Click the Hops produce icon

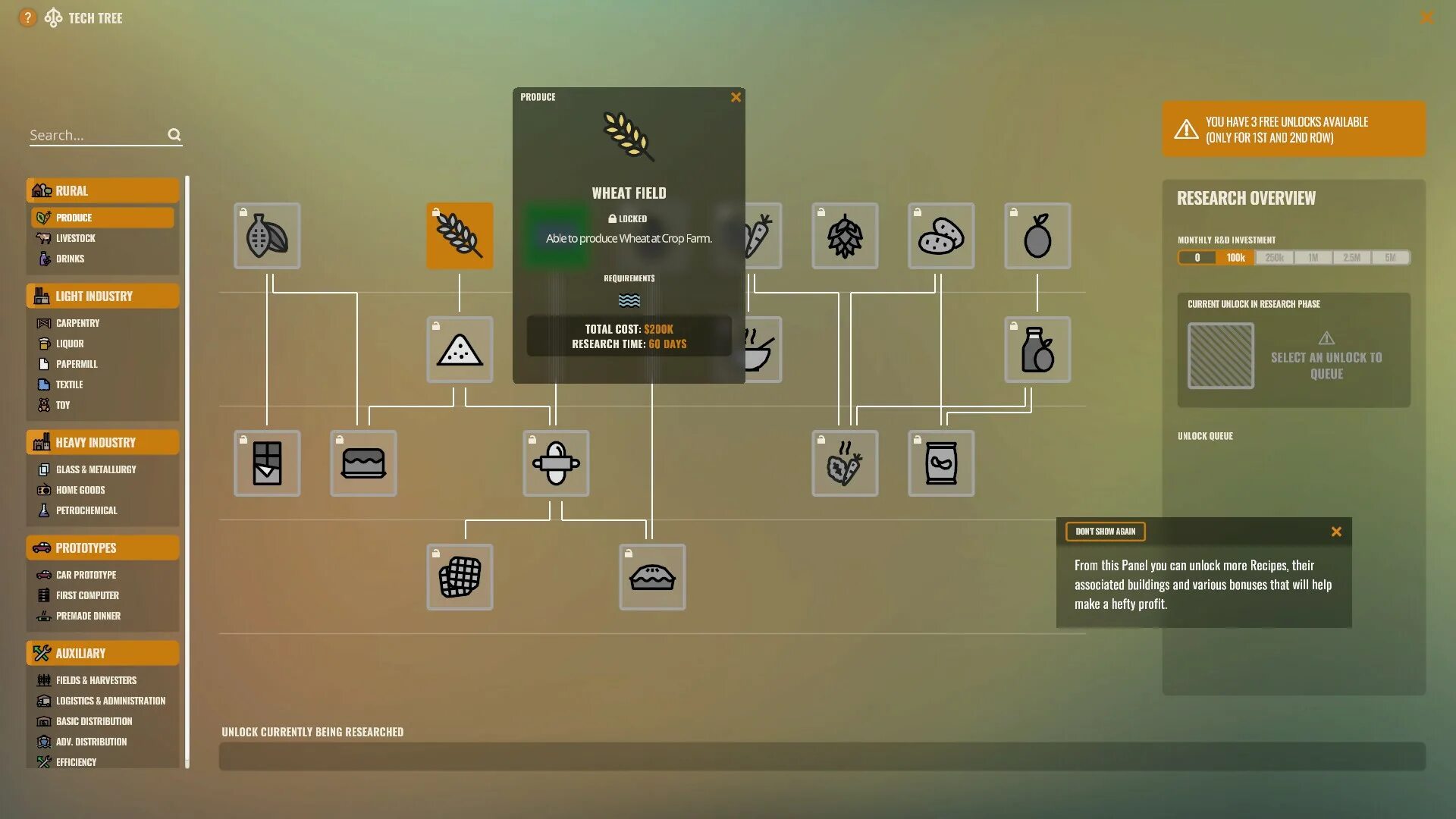[x=845, y=235]
